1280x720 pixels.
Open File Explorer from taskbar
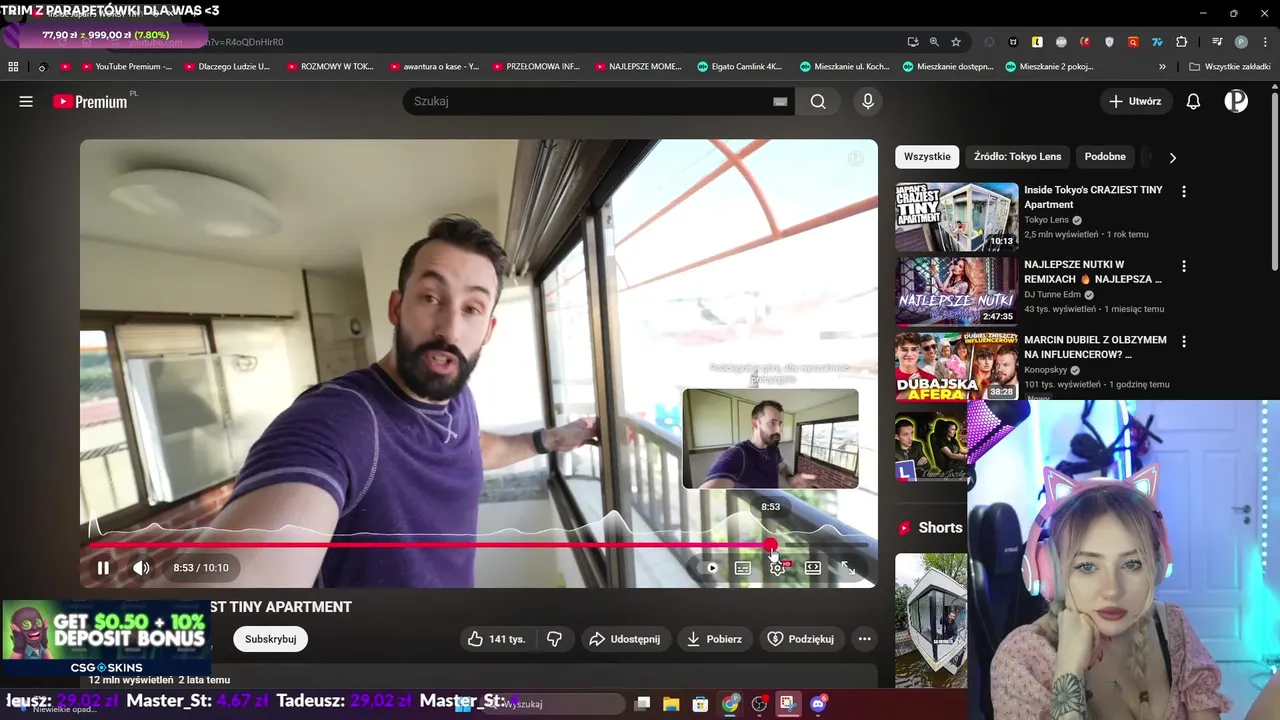(671, 704)
